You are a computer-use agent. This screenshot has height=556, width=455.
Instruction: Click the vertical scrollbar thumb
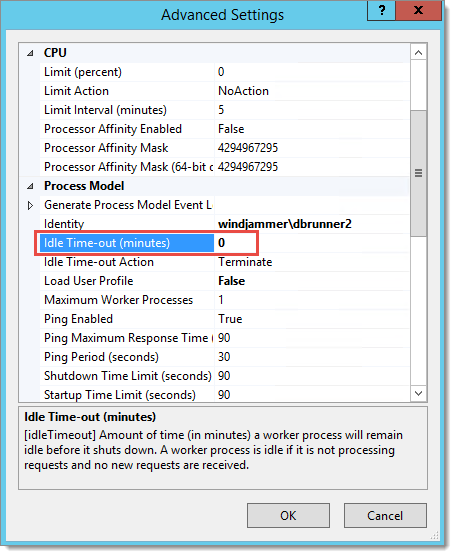click(419, 173)
